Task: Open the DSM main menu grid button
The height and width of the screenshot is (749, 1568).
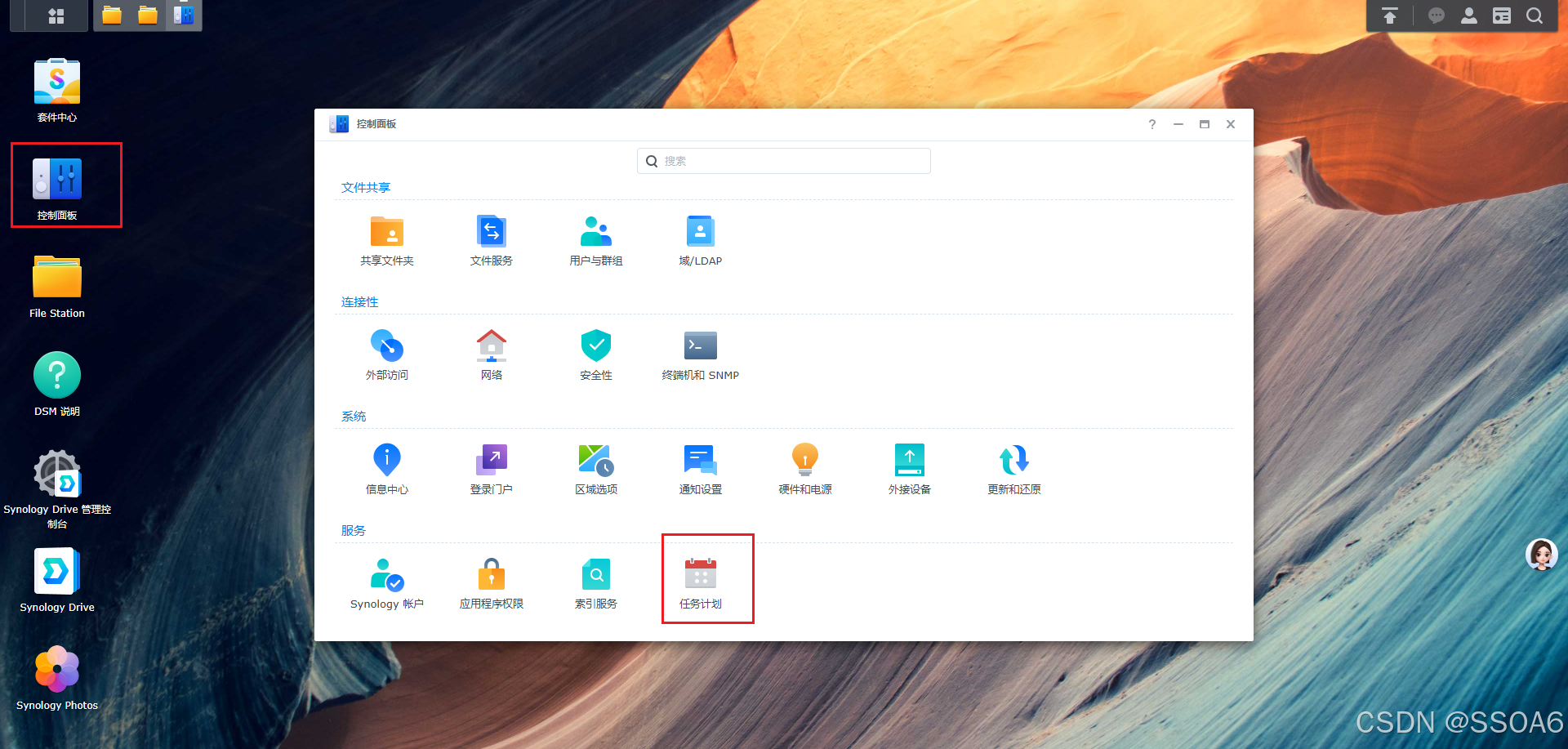Action: coord(56,16)
